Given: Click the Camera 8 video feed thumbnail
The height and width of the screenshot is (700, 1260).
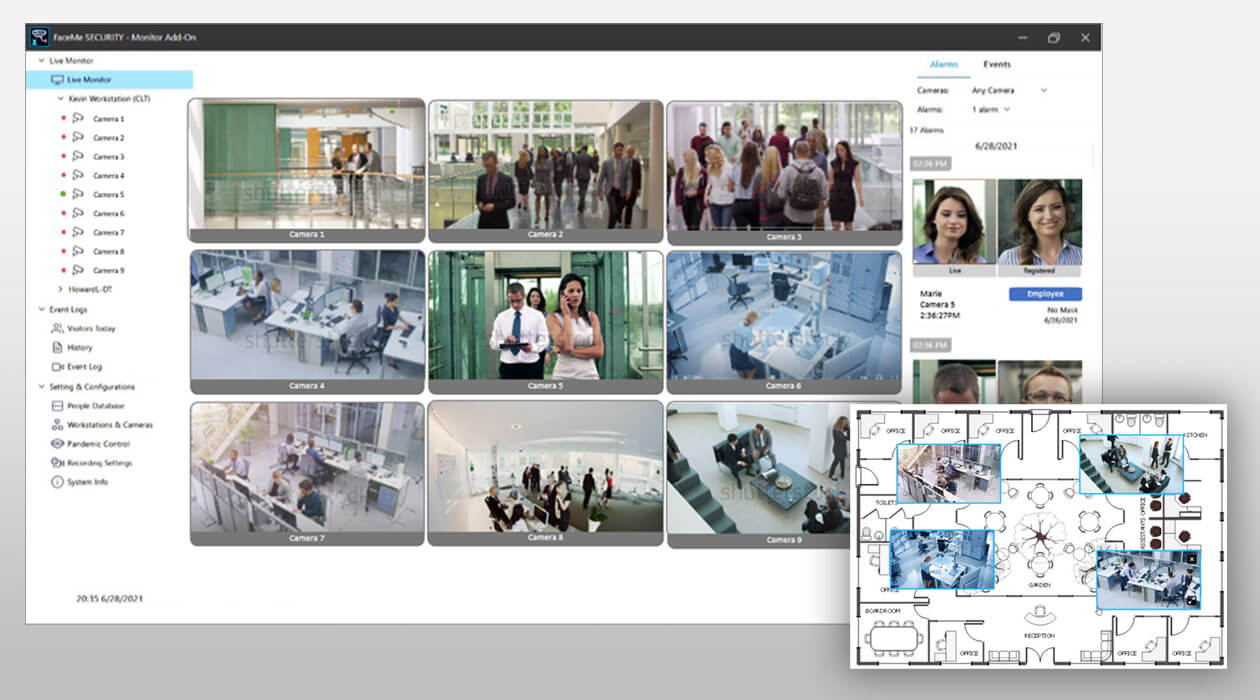Looking at the screenshot, I should point(545,468).
